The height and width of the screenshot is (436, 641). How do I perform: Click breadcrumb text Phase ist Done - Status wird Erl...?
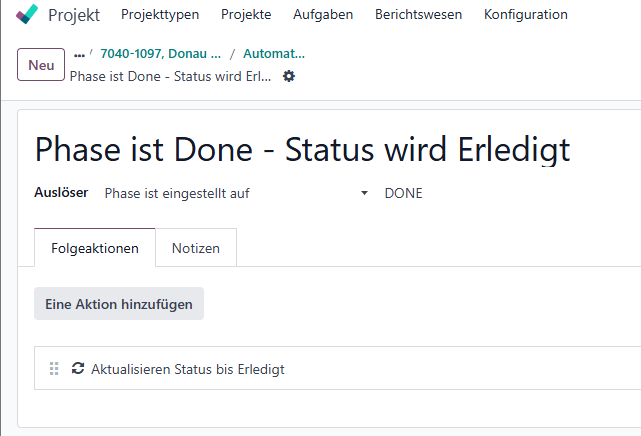coord(170,76)
